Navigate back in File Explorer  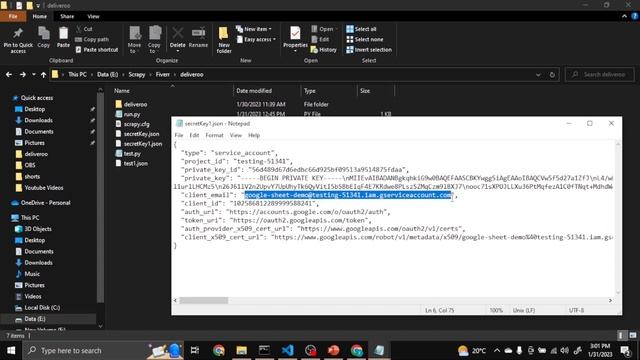tap(9, 75)
